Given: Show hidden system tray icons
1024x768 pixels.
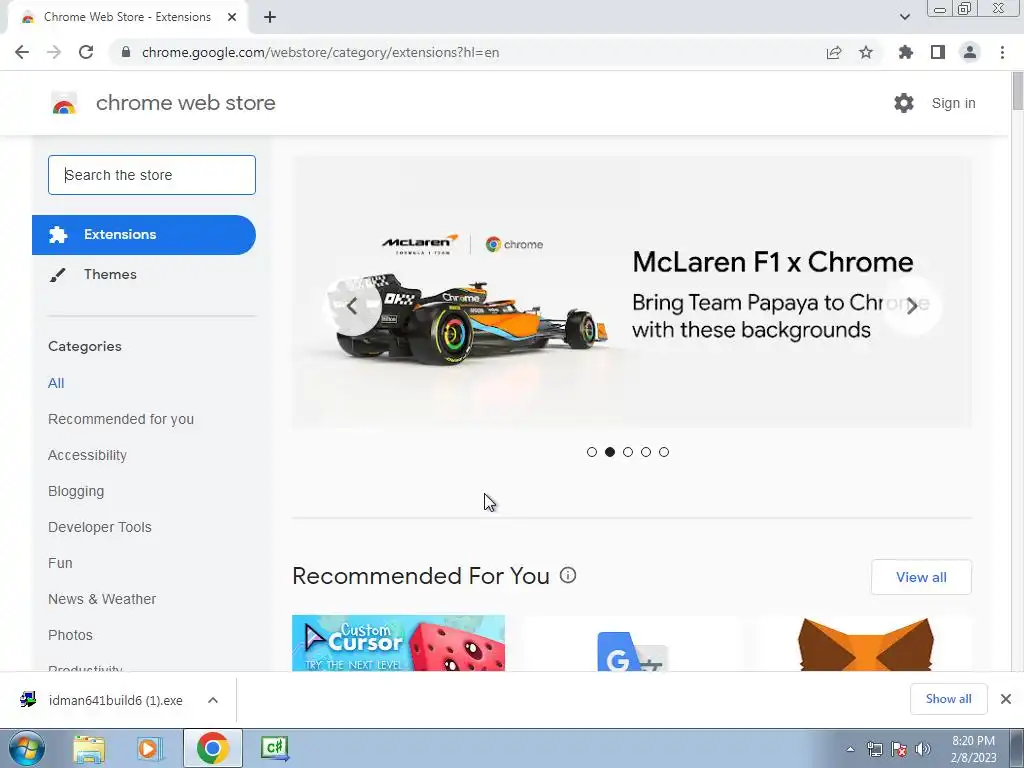Looking at the screenshot, I should click(850, 749).
